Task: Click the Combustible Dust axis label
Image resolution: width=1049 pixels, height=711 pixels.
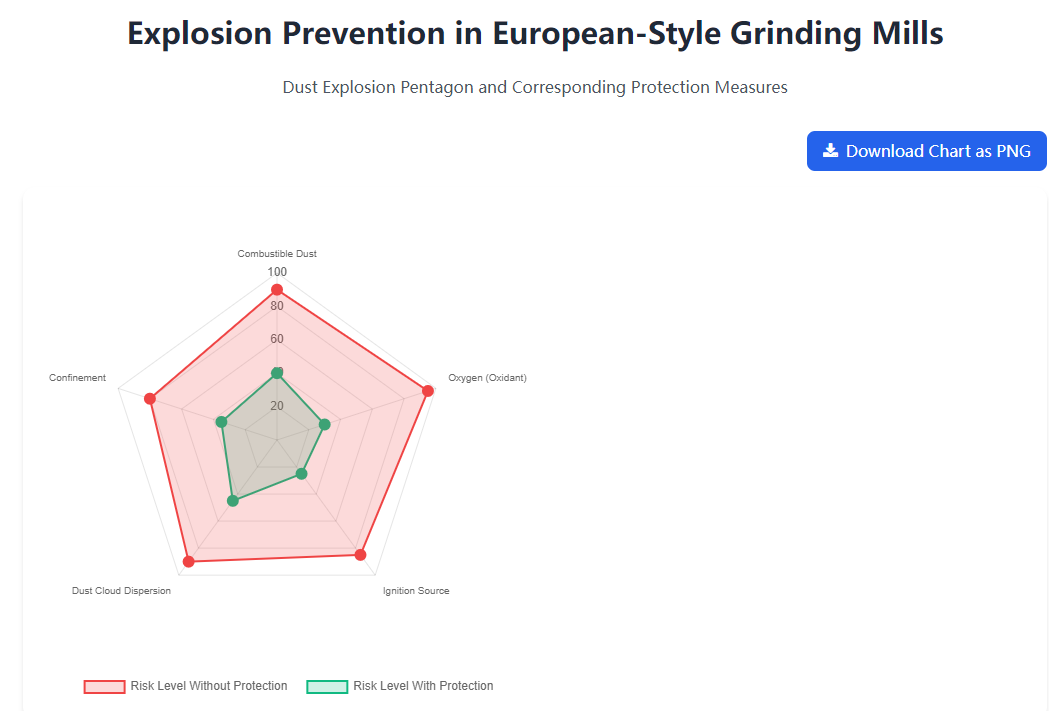Action: click(277, 253)
